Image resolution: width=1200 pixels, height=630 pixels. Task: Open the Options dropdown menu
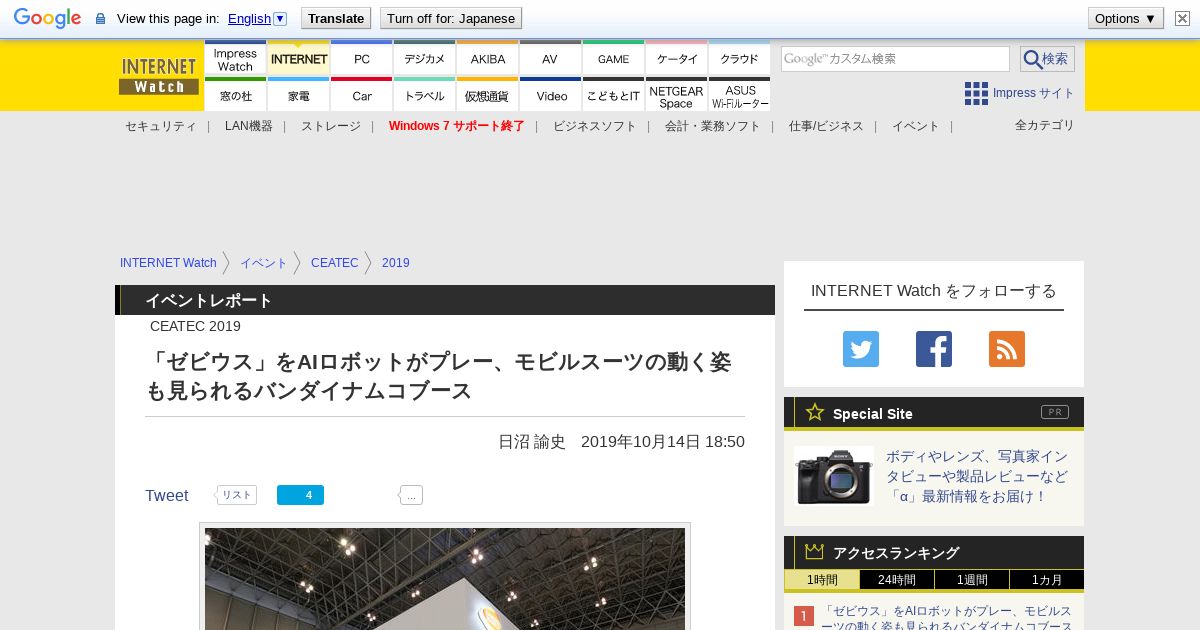coord(1126,18)
